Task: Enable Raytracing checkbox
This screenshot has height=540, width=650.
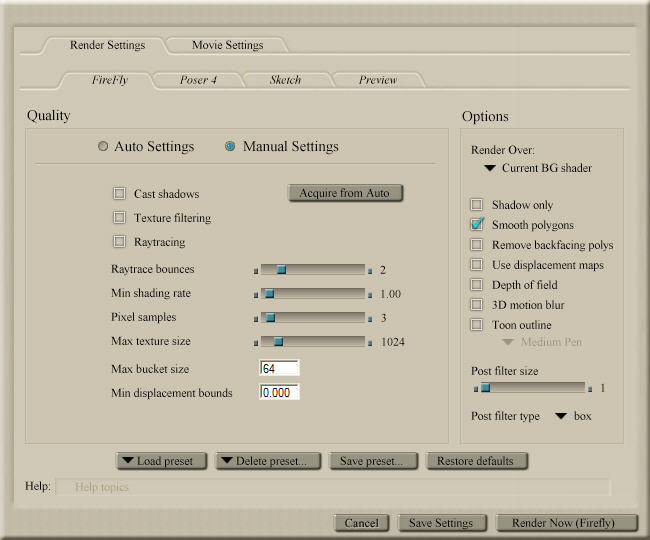Action: 120,242
